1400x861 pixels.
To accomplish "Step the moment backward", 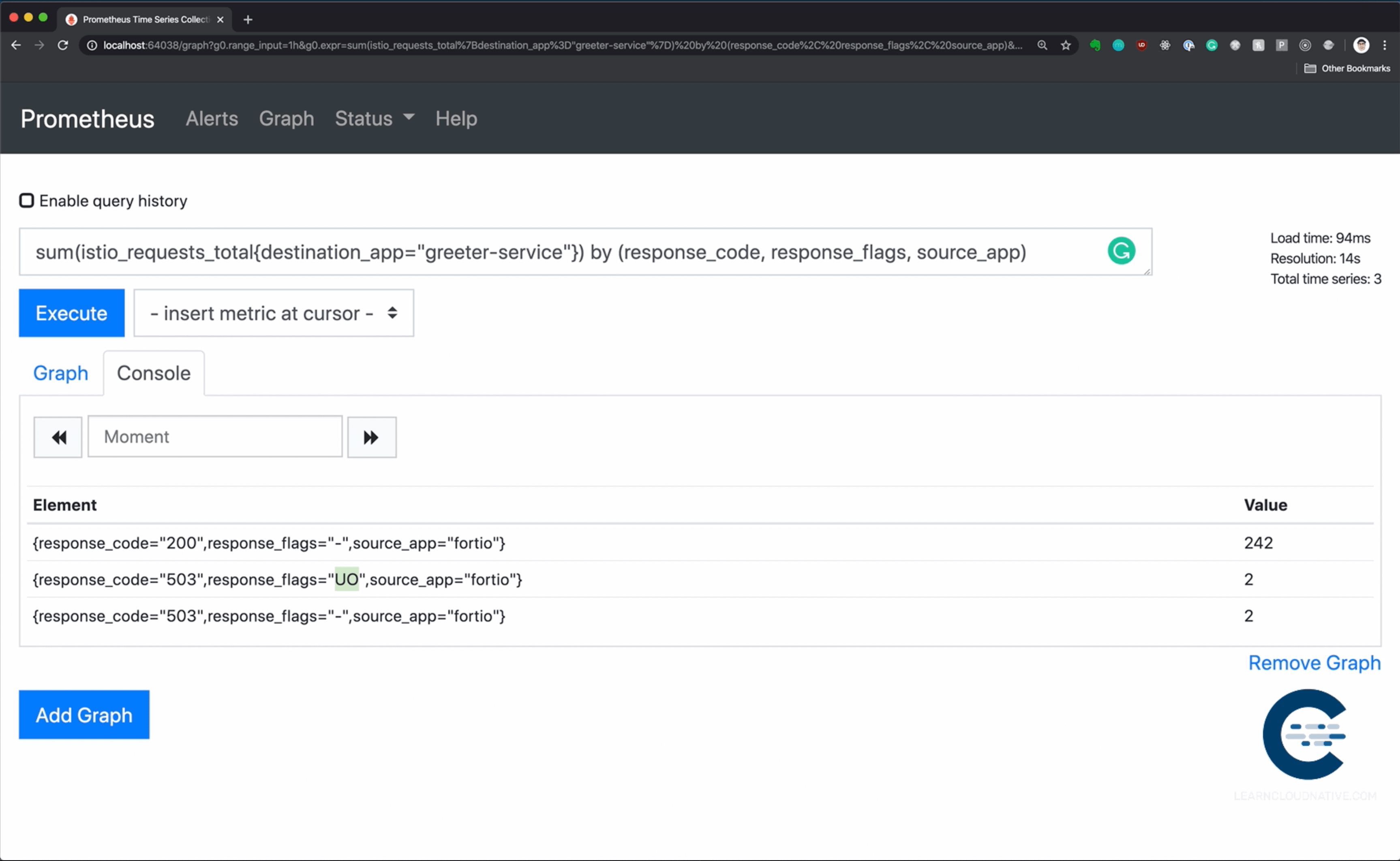I will point(58,437).
